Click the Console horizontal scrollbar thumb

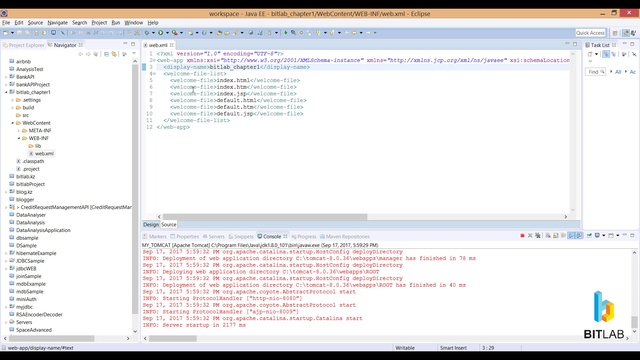click(x=173, y=338)
